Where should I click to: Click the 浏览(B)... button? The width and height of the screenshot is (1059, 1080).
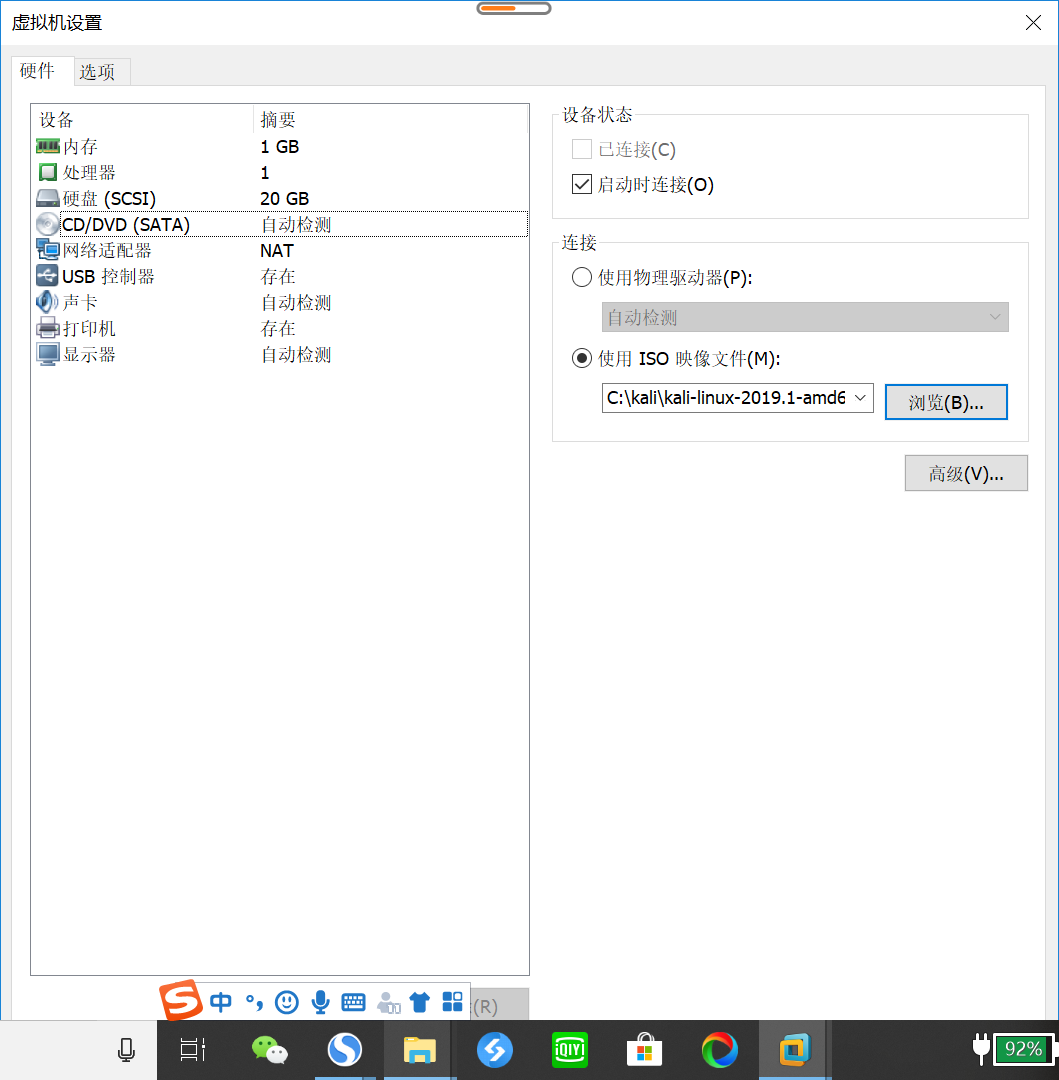pyautogui.click(x=945, y=402)
